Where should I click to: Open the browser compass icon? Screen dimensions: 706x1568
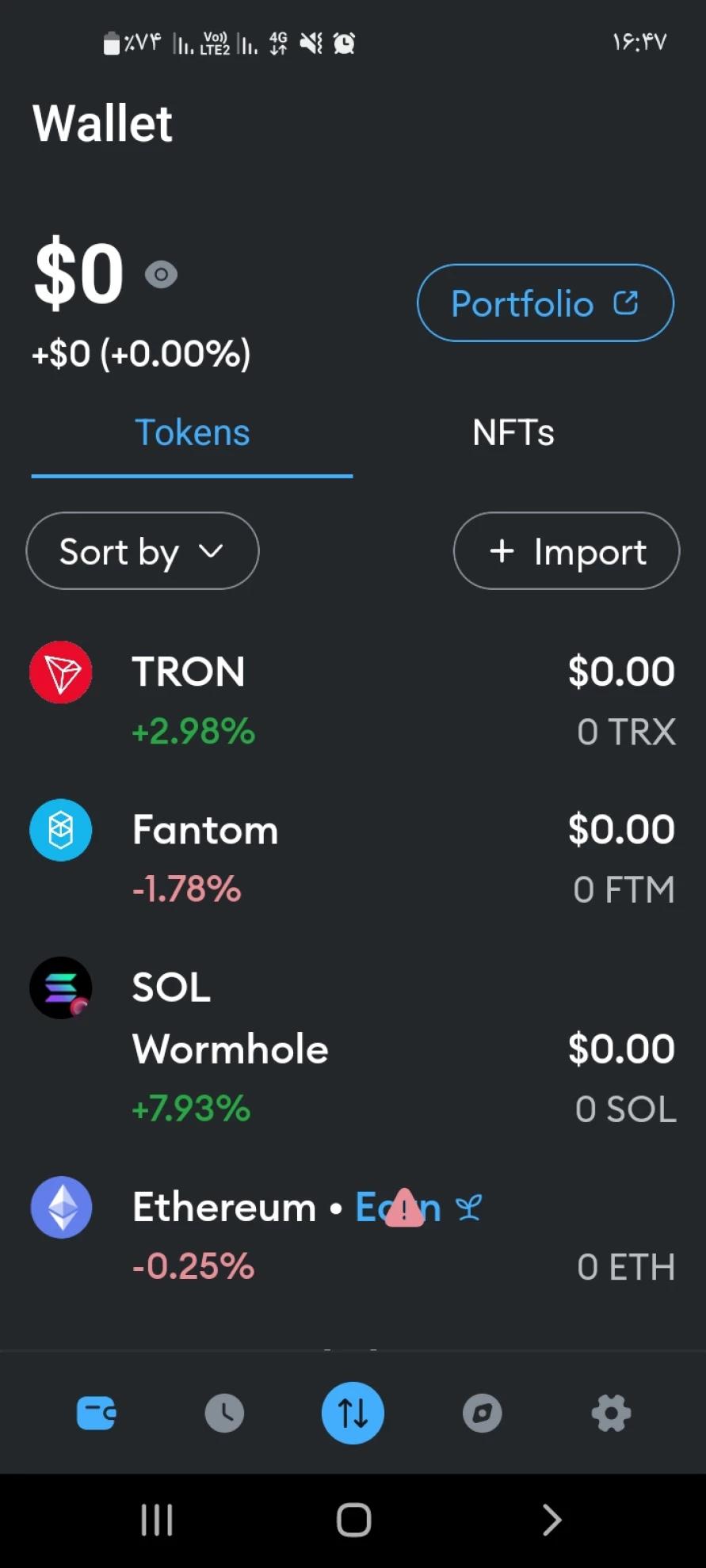tap(482, 1413)
